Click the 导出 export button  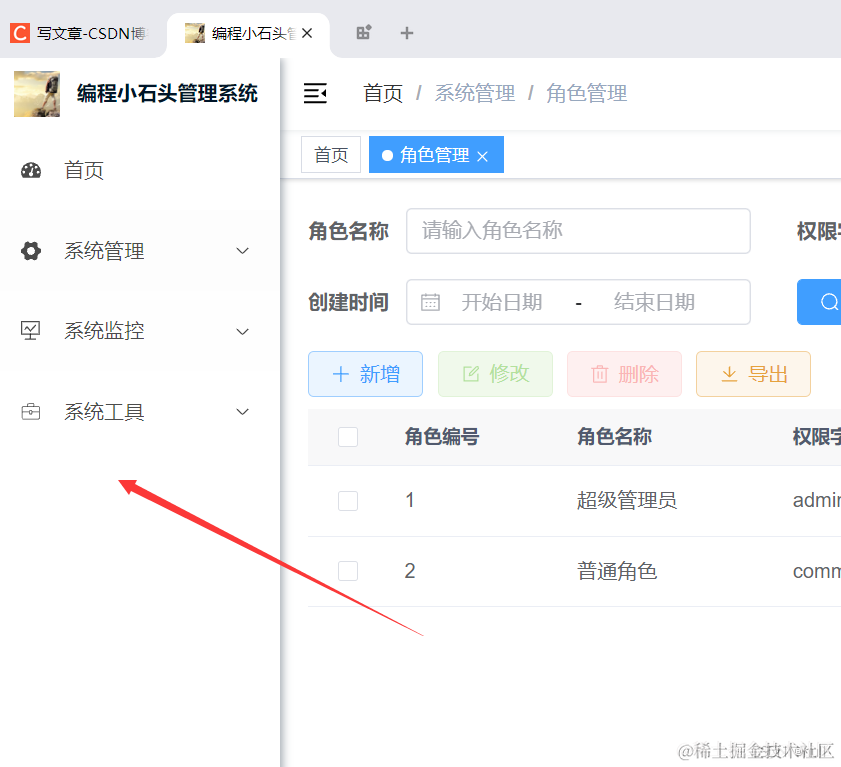point(753,374)
